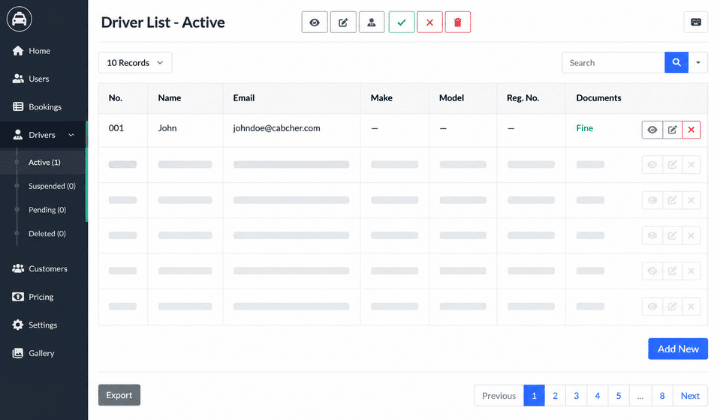
Task: Click the driver profile icon in top toolbar
Action: tap(371, 22)
